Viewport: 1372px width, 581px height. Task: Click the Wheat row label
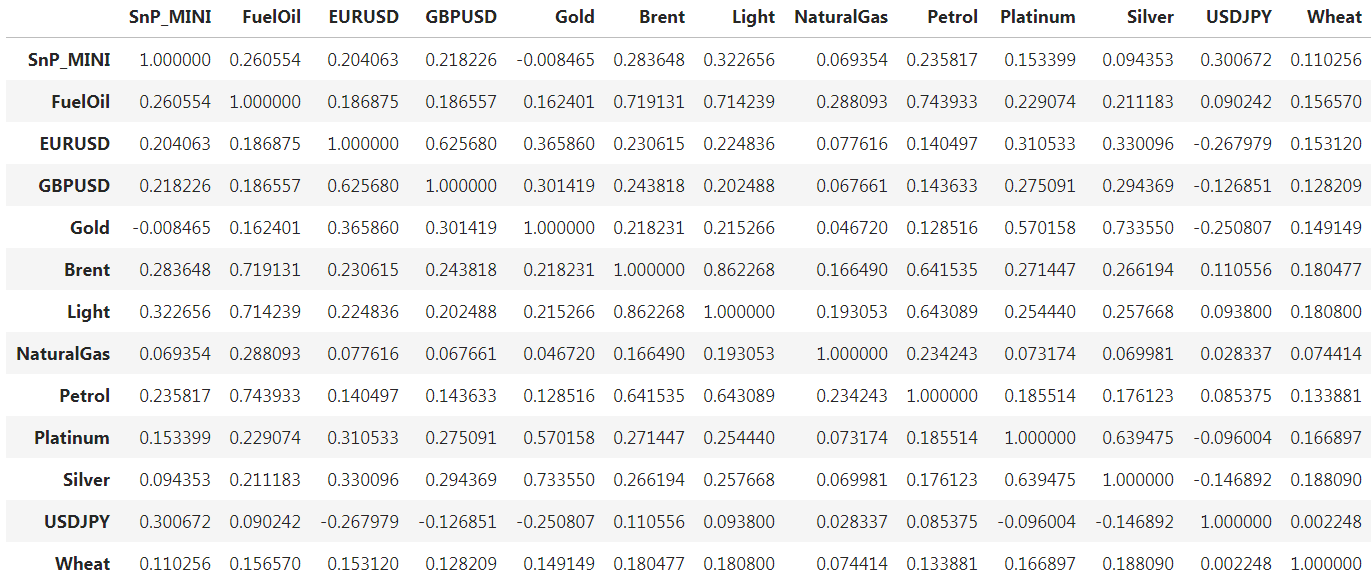[x=81, y=563]
